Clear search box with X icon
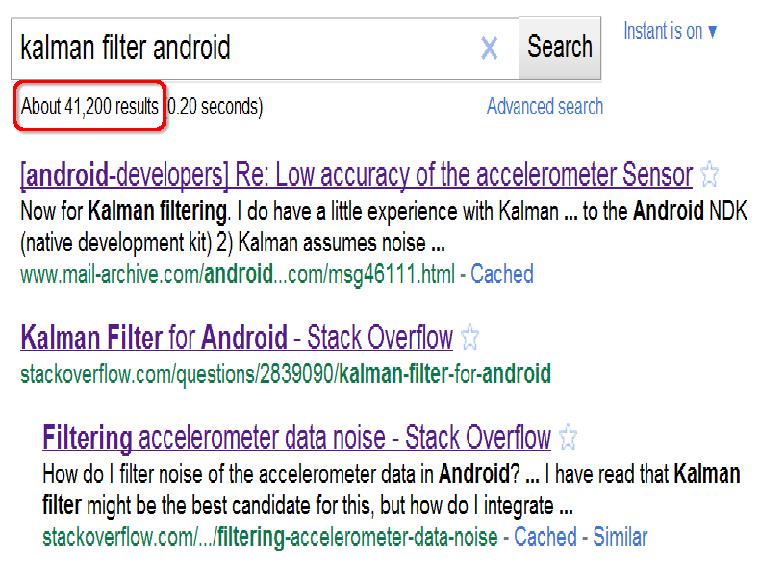760x570 pixels. pyautogui.click(x=489, y=48)
